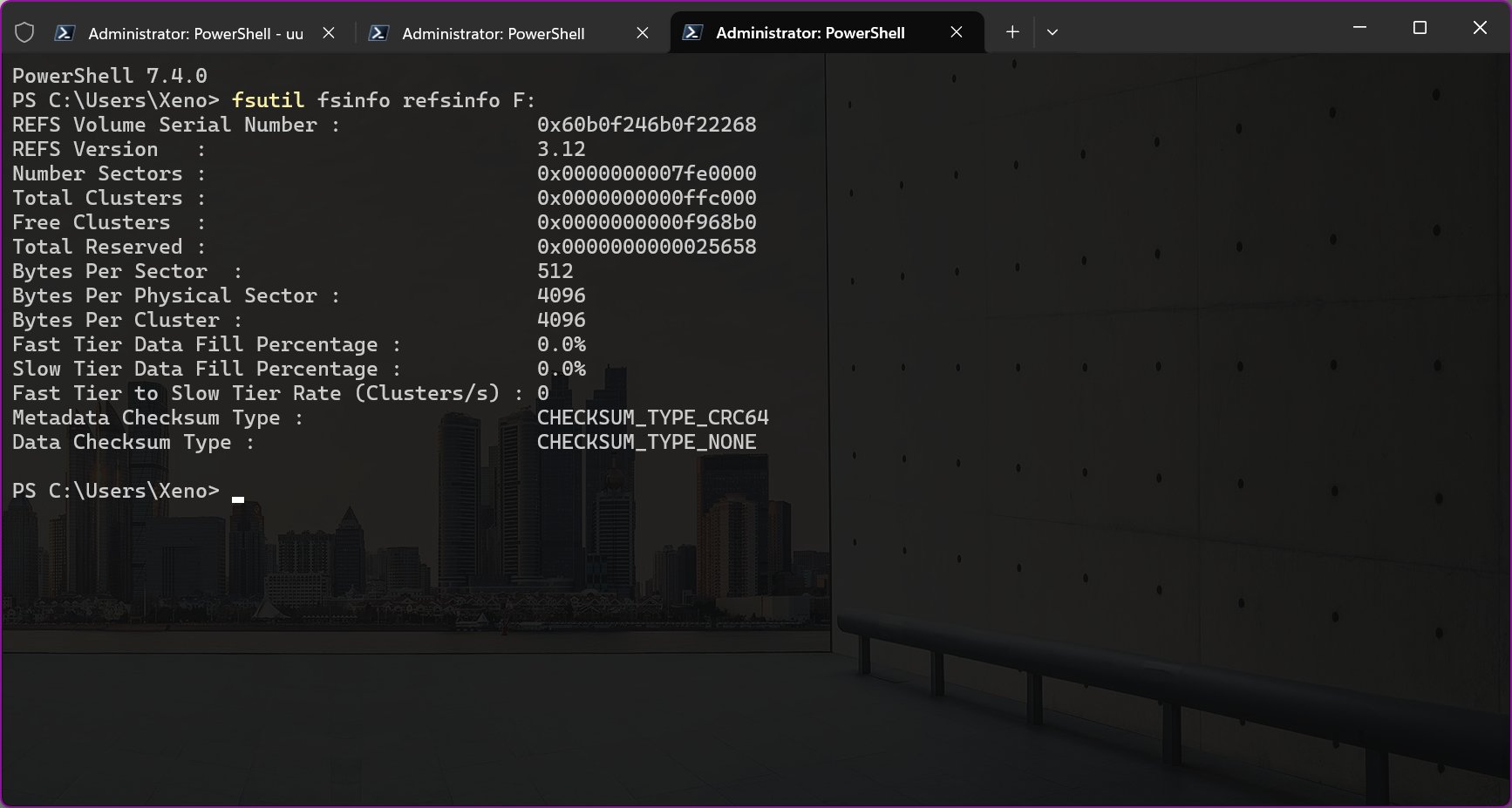Click the PowerShell icon on the active tab
Viewport: 1512px width, 808px height.
coord(692,31)
